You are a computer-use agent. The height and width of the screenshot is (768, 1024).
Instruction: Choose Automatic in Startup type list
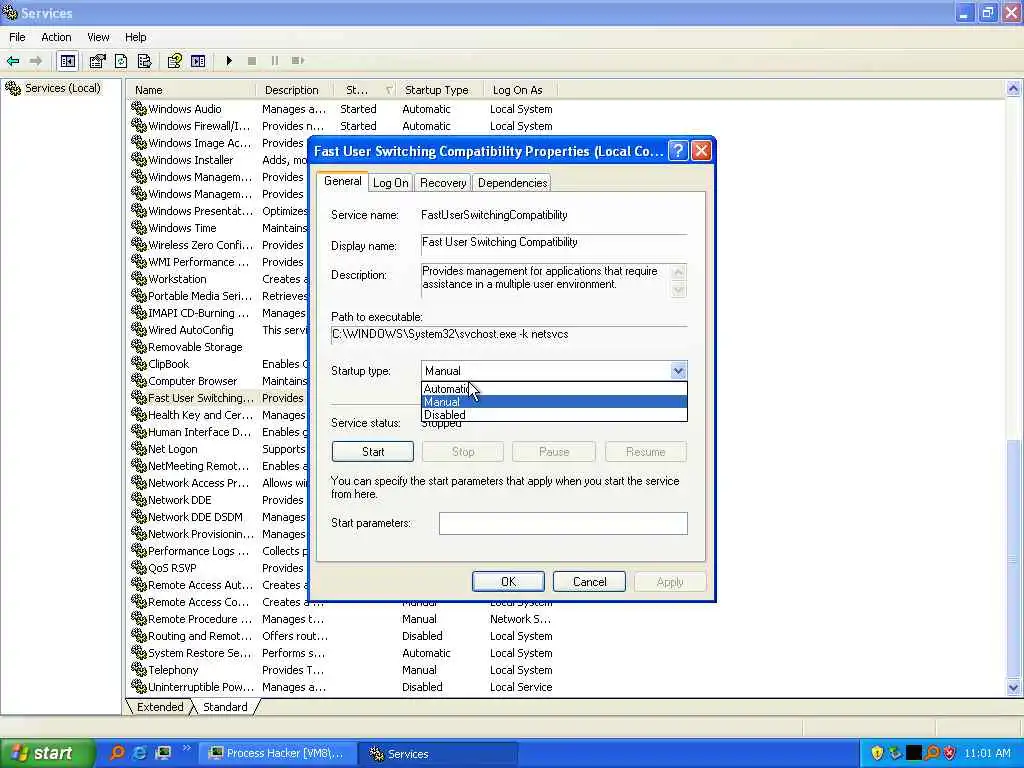pos(554,389)
